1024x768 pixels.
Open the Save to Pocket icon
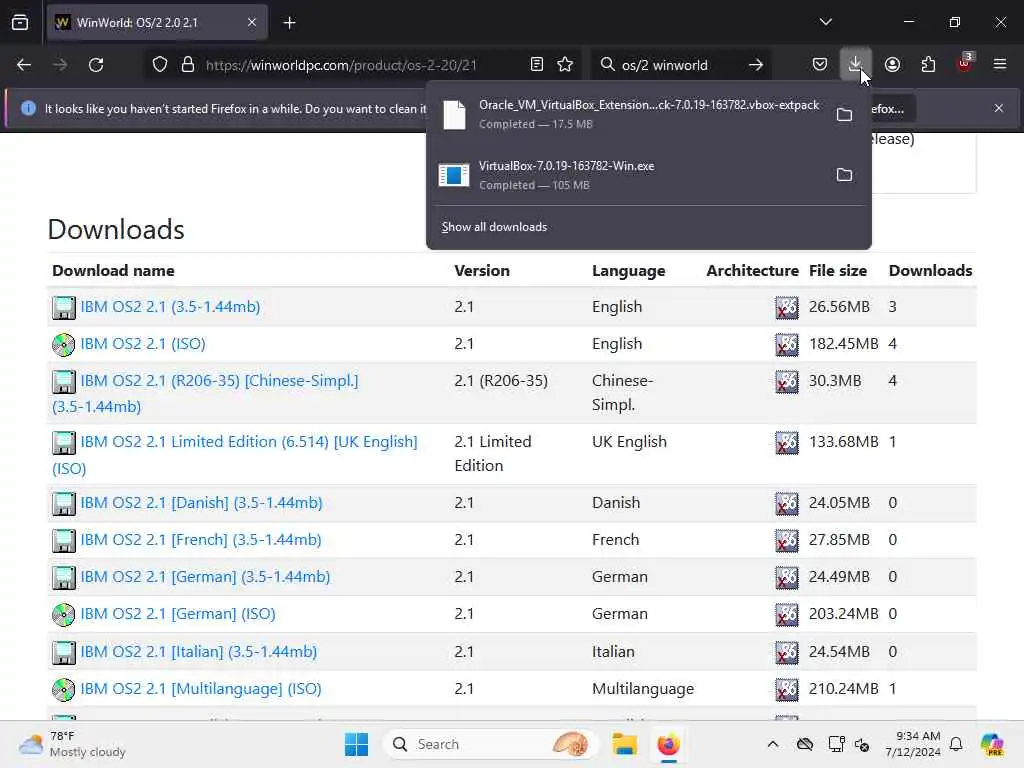pyautogui.click(x=820, y=65)
